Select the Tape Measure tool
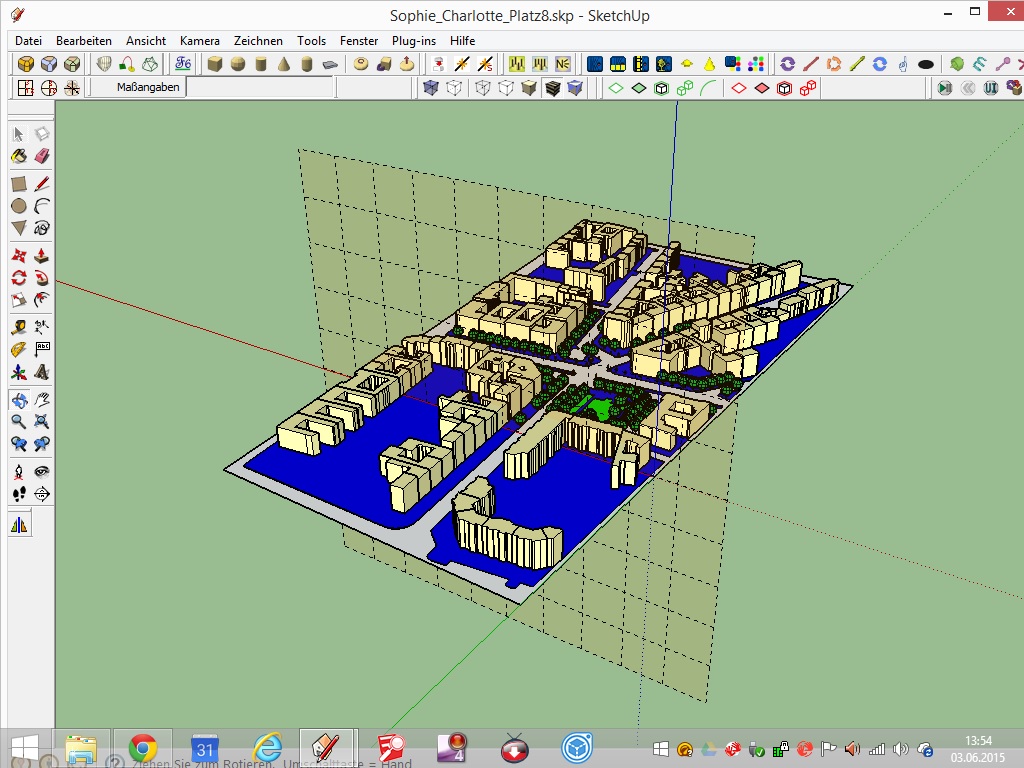Image resolution: width=1024 pixels, height=768 pixels. (x=19, y=327)
